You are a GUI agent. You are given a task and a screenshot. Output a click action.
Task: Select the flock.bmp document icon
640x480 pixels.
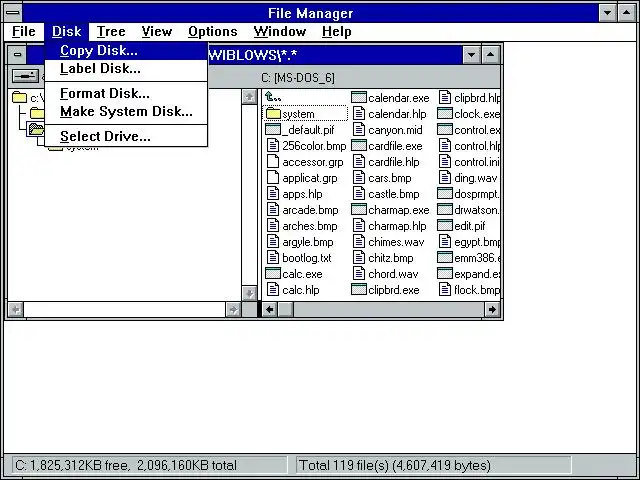point(445,290)
